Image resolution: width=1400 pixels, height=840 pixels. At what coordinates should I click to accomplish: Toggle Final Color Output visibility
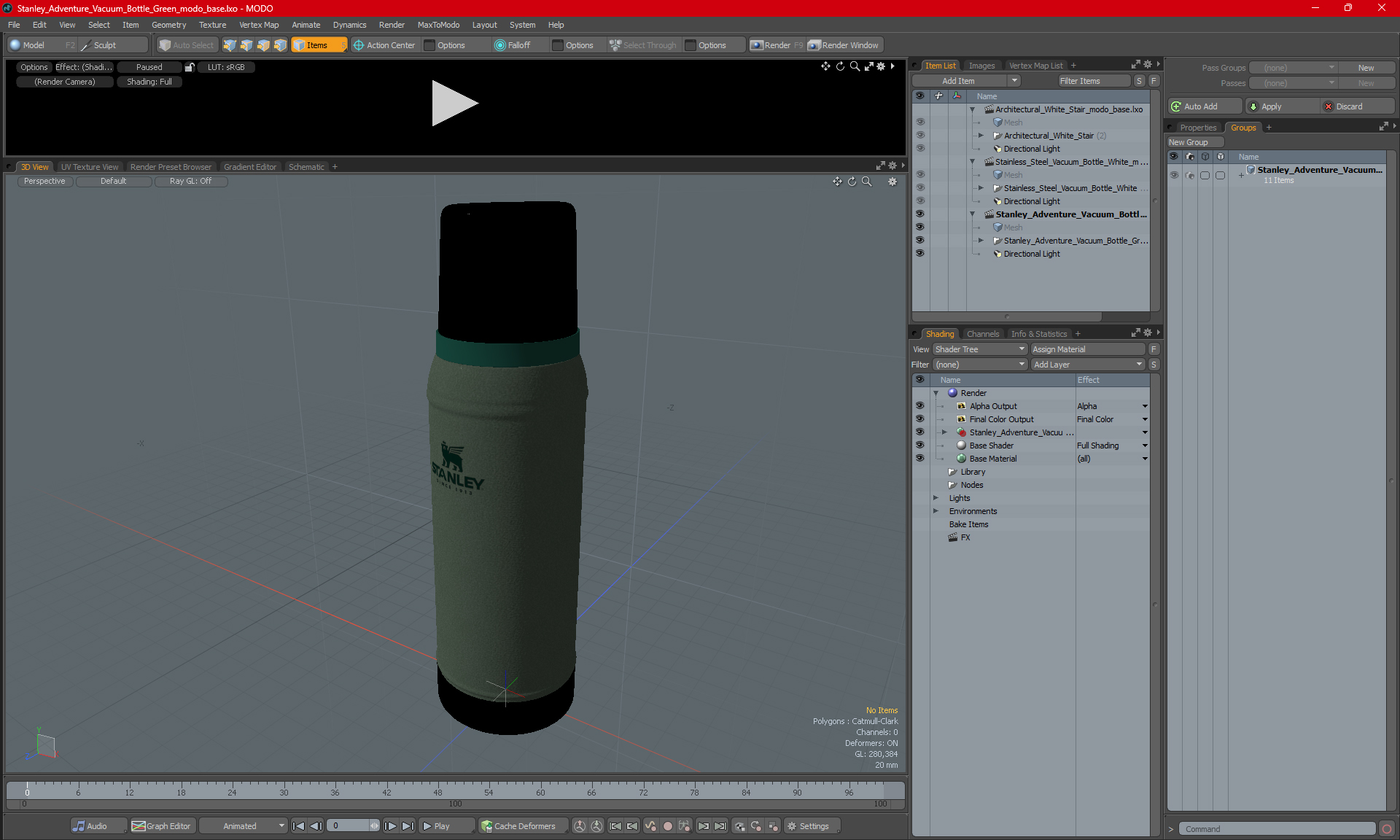[919, 419]
